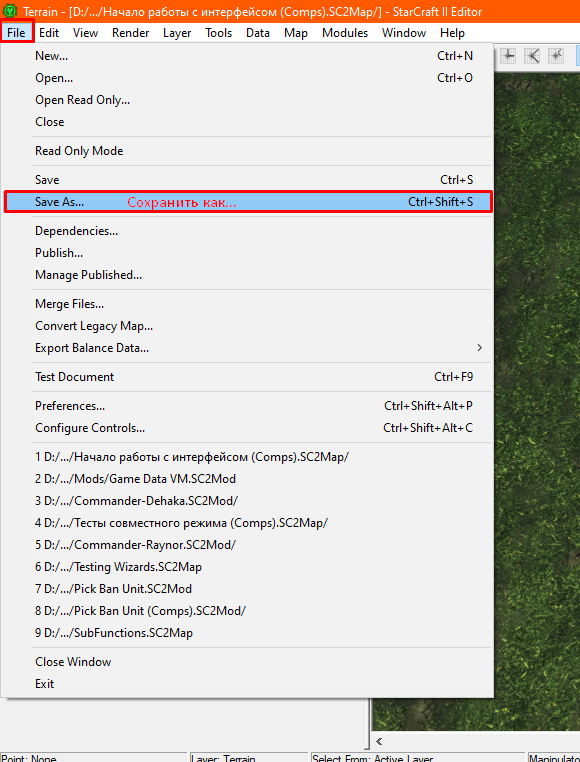Select Close Window menu entry
580x762 pixels.
click(x=248, y=662)
